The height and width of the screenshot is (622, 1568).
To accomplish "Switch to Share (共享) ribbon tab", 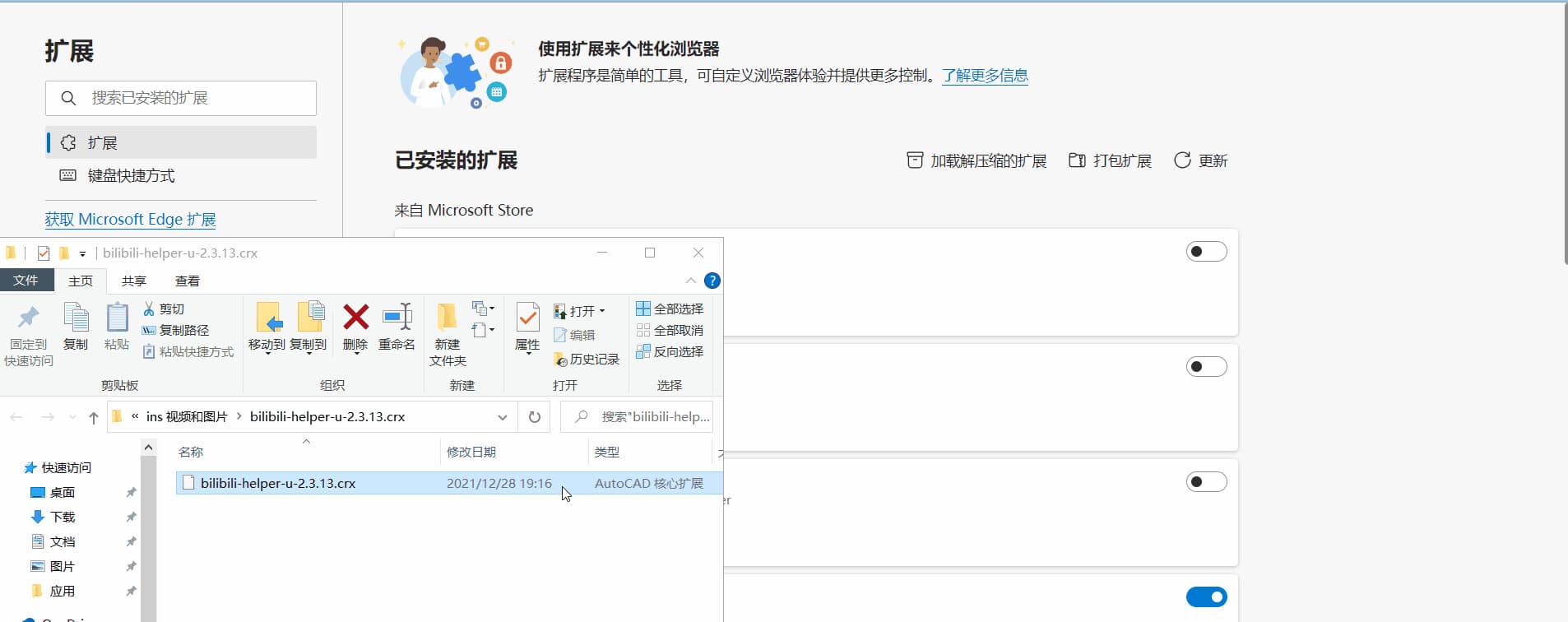I will click(134, 281).
